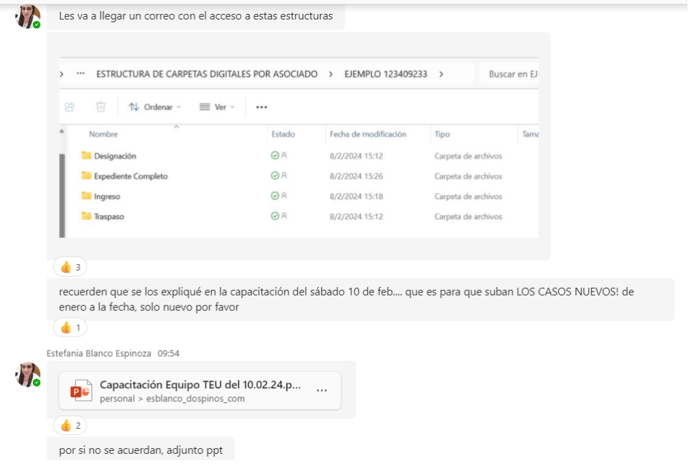Expand the leftmost breadcrumb chevron
Image resolution: width=688 pixels, height=467 pixels.
point(61,74)
